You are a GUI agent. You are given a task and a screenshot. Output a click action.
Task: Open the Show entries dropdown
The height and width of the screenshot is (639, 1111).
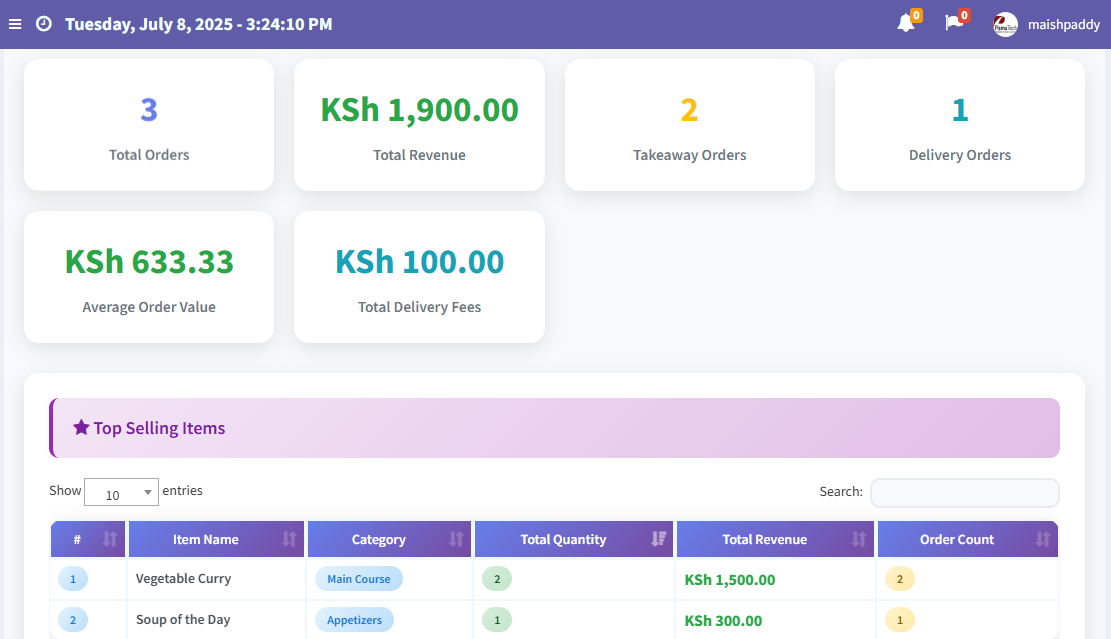point(121,492)
